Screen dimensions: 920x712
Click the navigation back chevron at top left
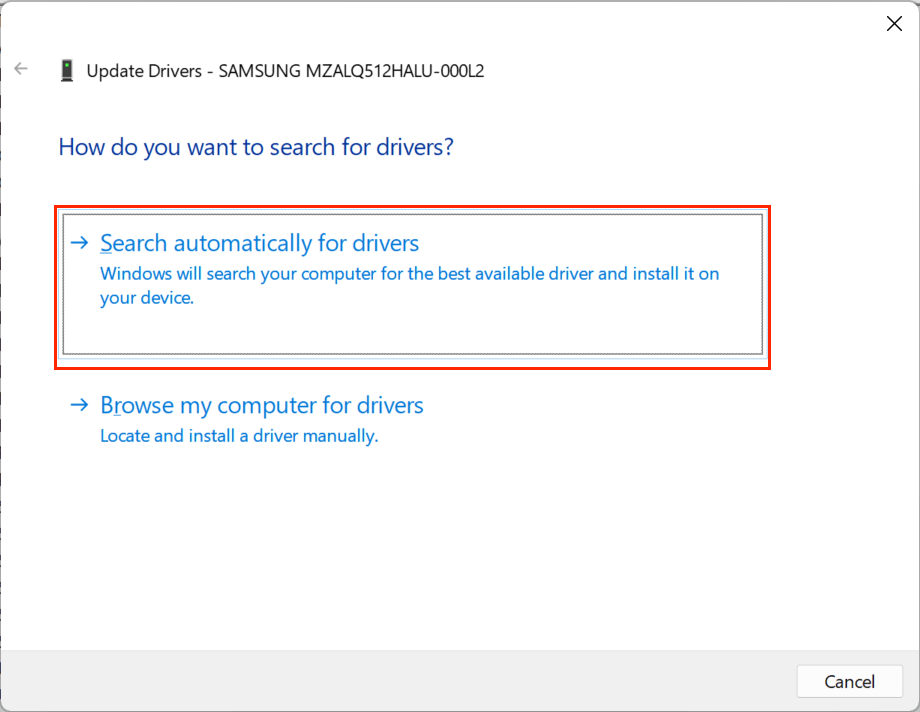21,68
